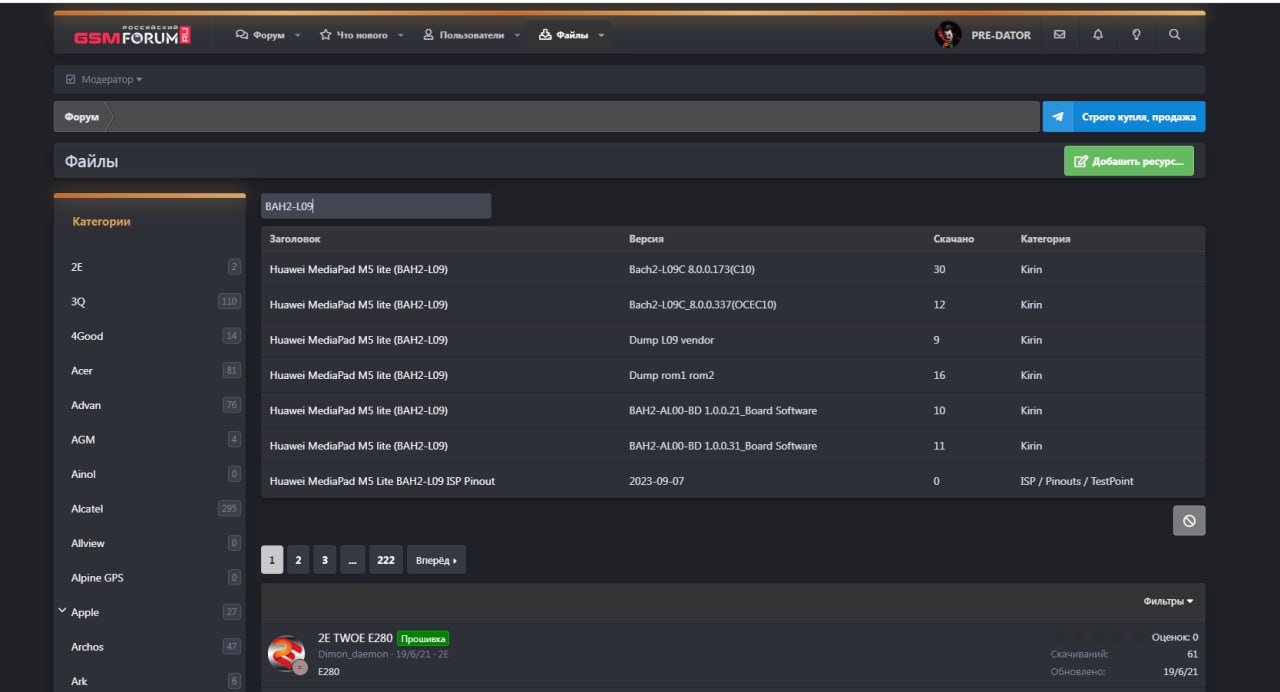Open the Apple category

click(x=85, y=612)
